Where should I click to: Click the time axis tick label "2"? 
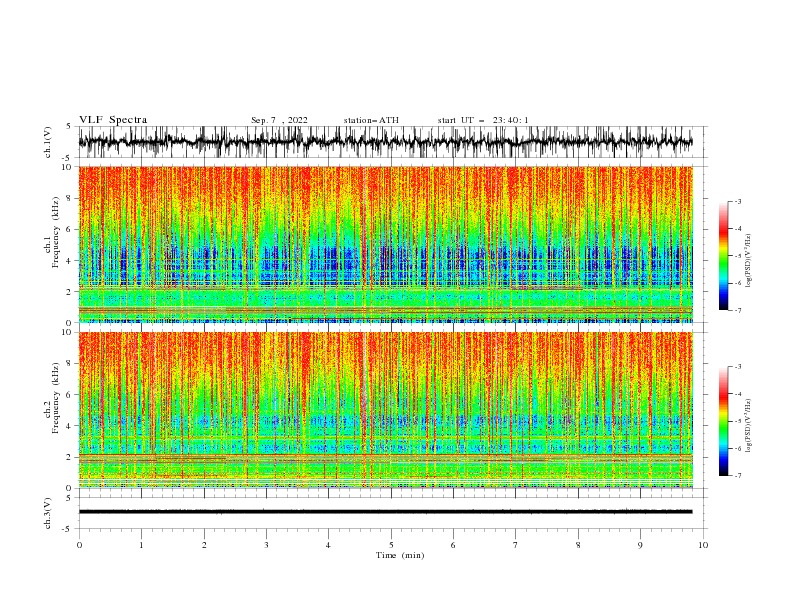(x=204, y=545)
